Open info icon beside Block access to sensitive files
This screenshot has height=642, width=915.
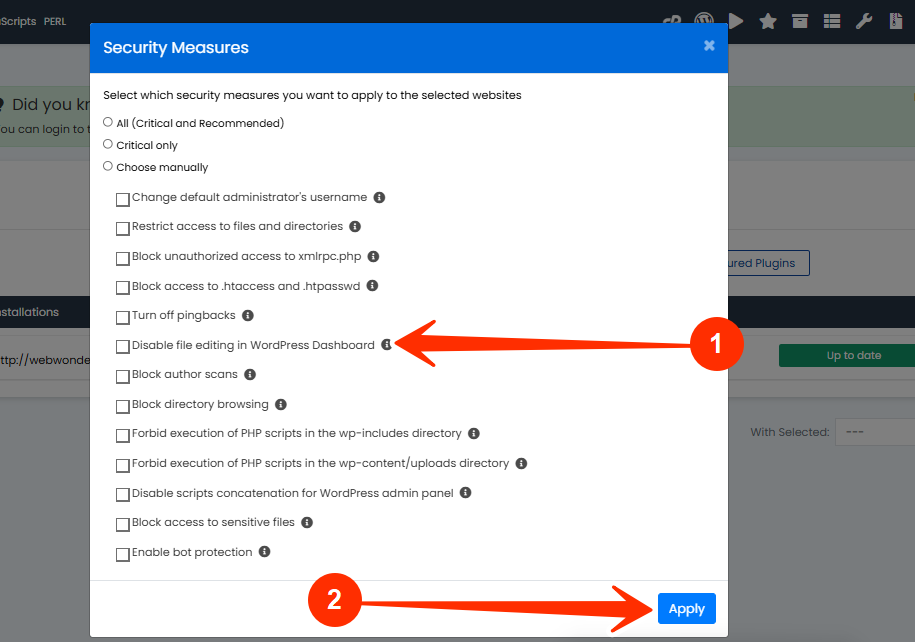point(307,522)
